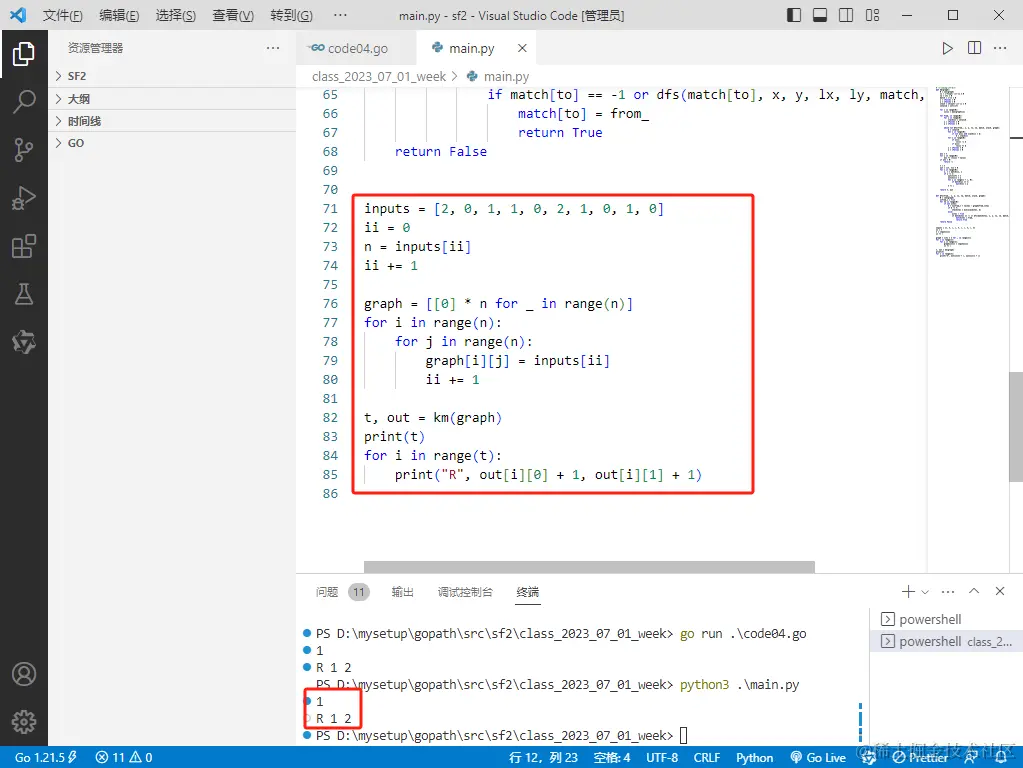
Task: Open terminal panel more actions ellipsis
Action: (948, 592)
